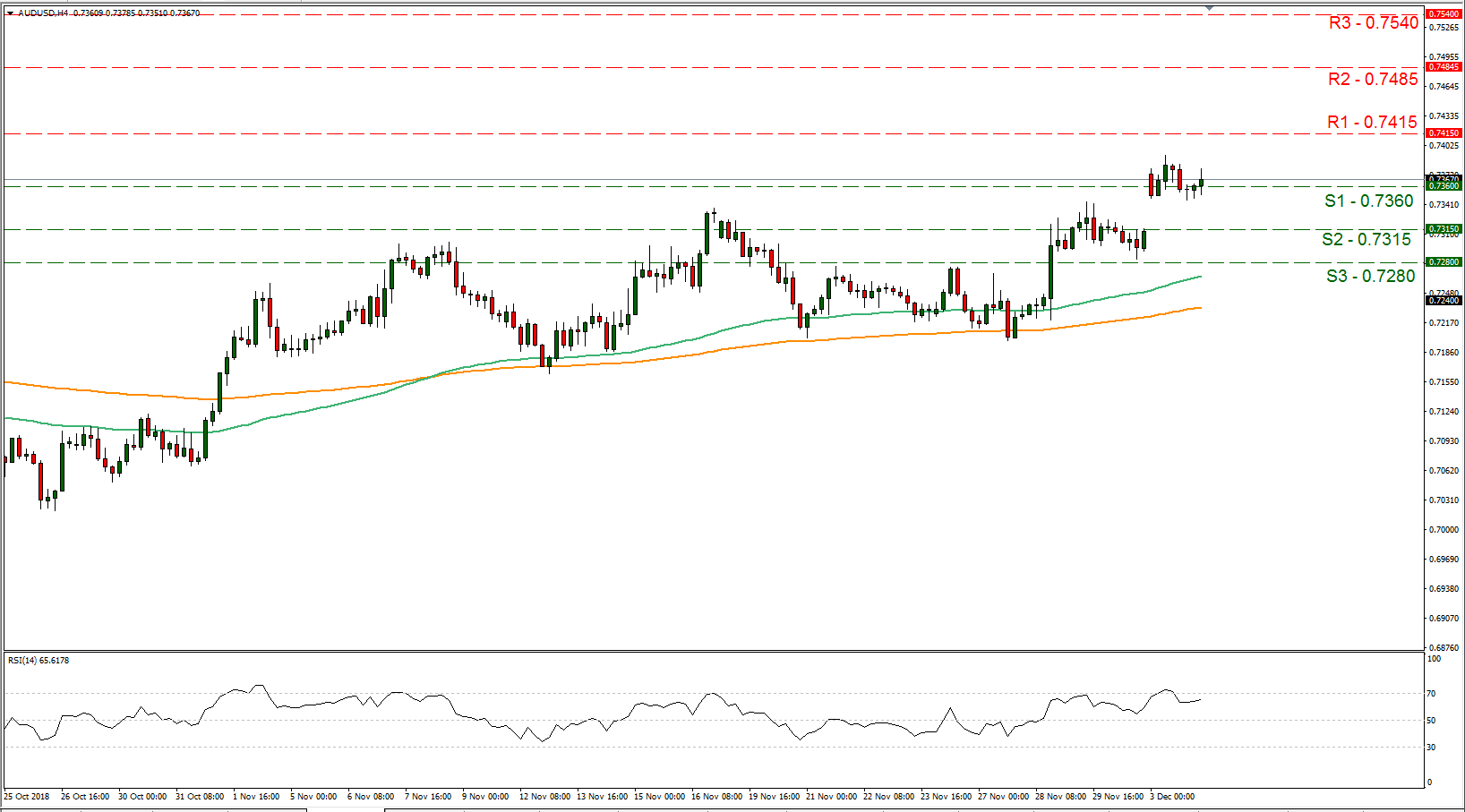Click the 0.71550 price scale value

coord(1444,382)
